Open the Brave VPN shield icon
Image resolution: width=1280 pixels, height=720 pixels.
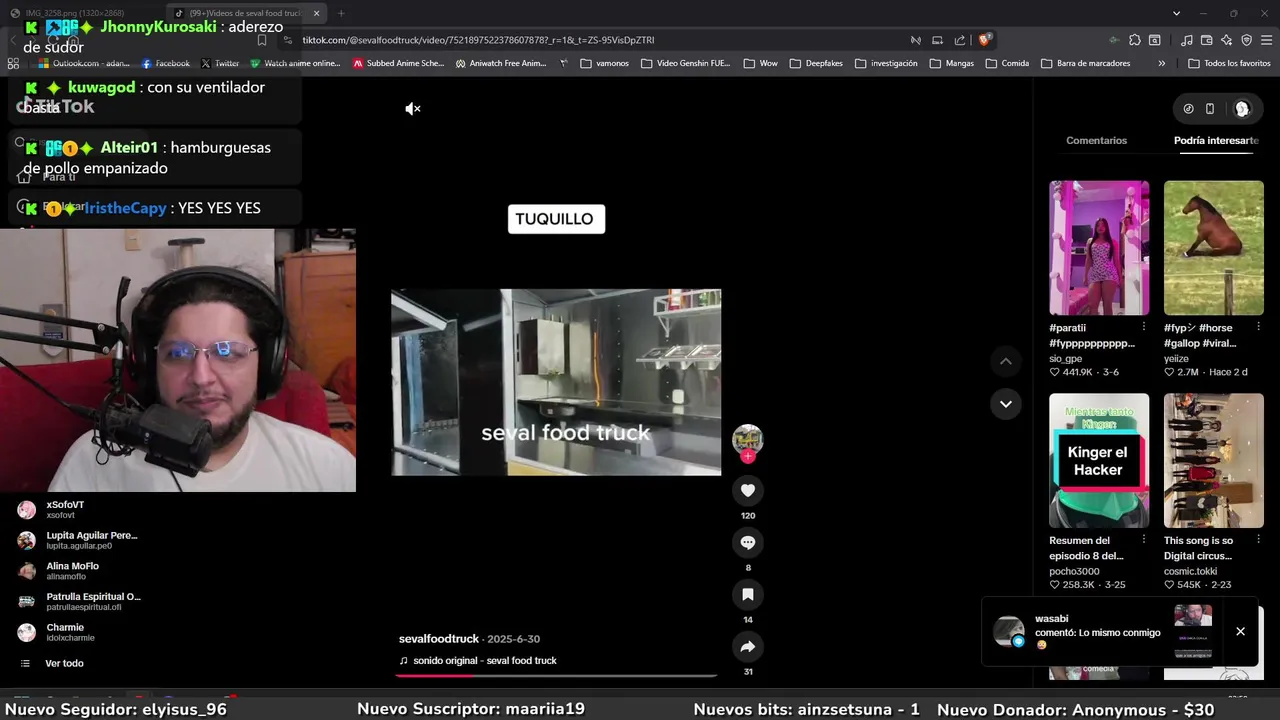pos(1246,40)
